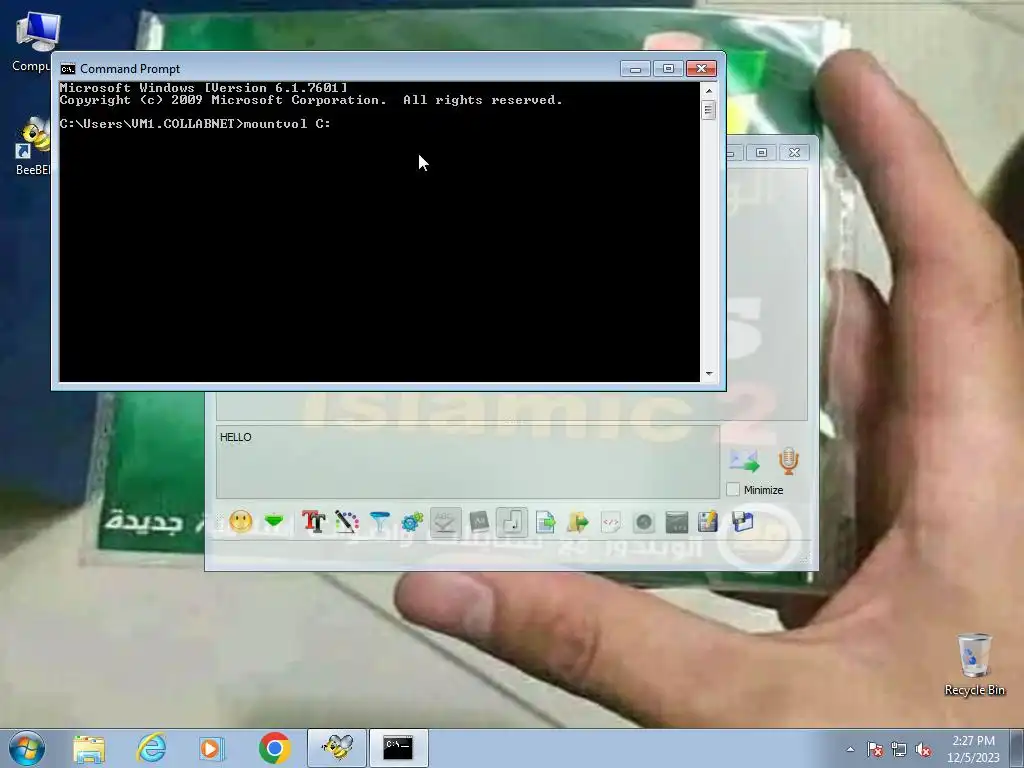This screenshot has width=1024, height=768.
Task: Open the Recycle Bin desktop icon
Action: click(974, 664)
